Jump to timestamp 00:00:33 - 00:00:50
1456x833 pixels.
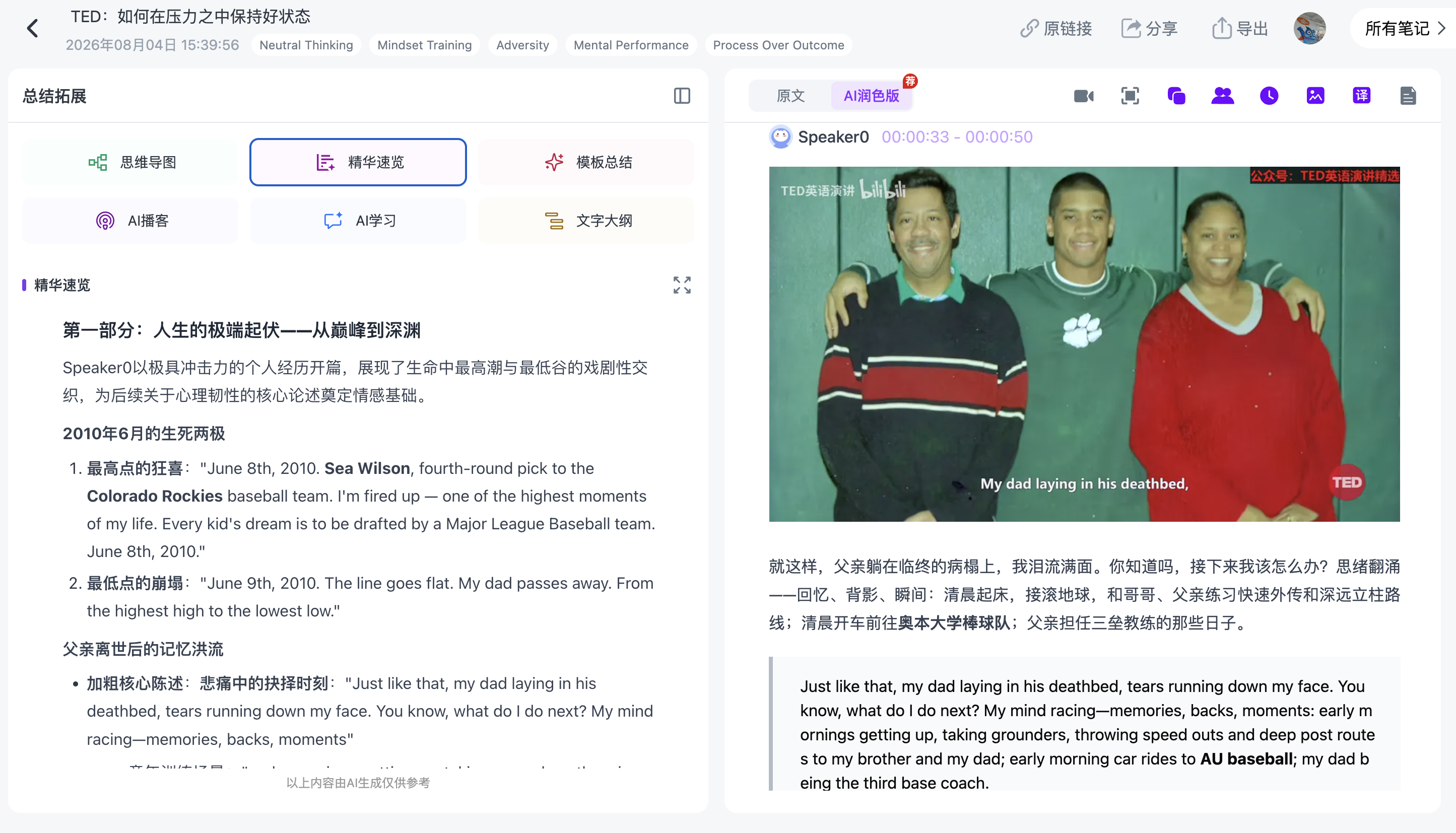tap(957, 137)
